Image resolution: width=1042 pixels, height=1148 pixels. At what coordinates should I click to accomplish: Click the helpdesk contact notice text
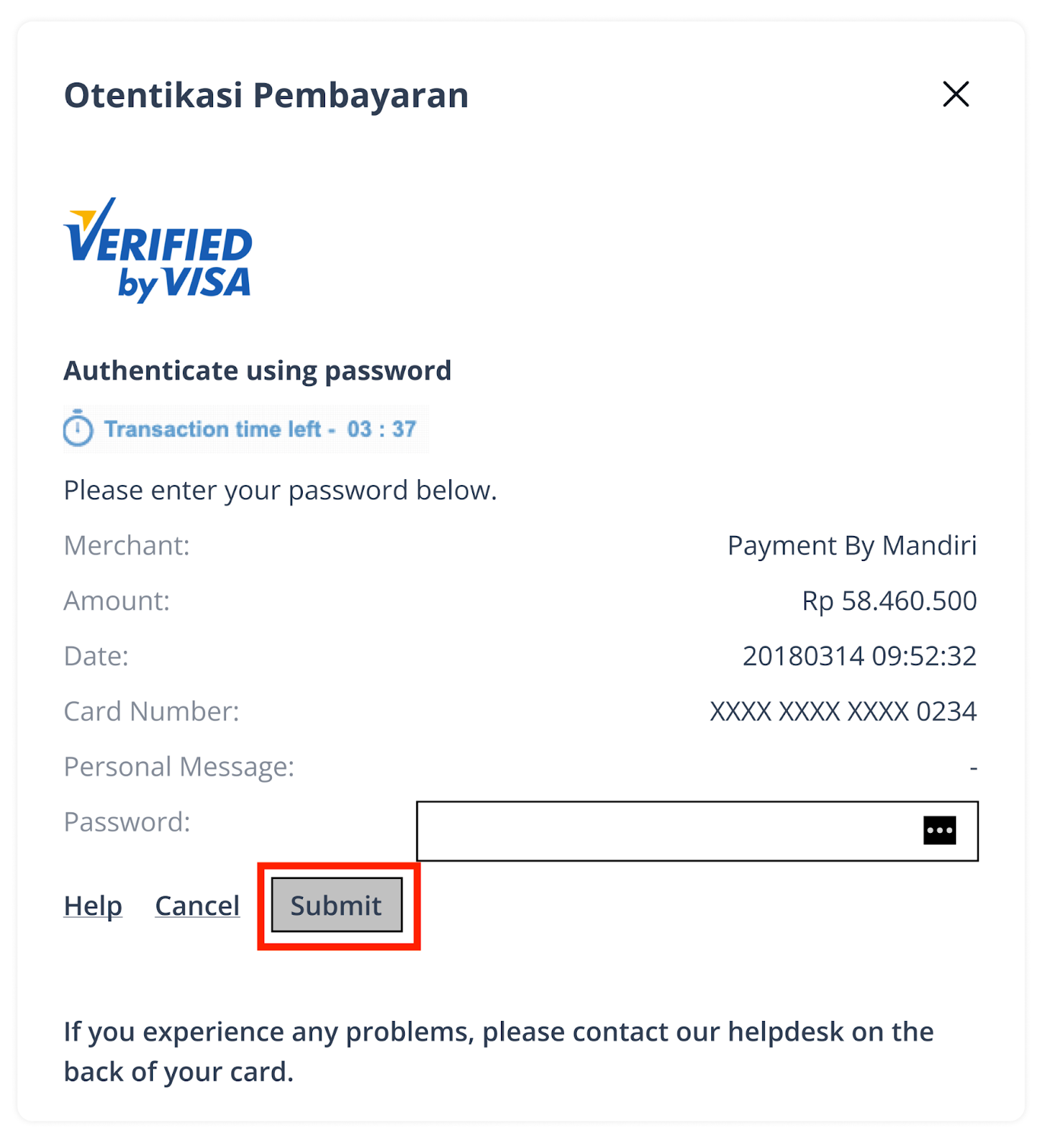[499, 1051]
